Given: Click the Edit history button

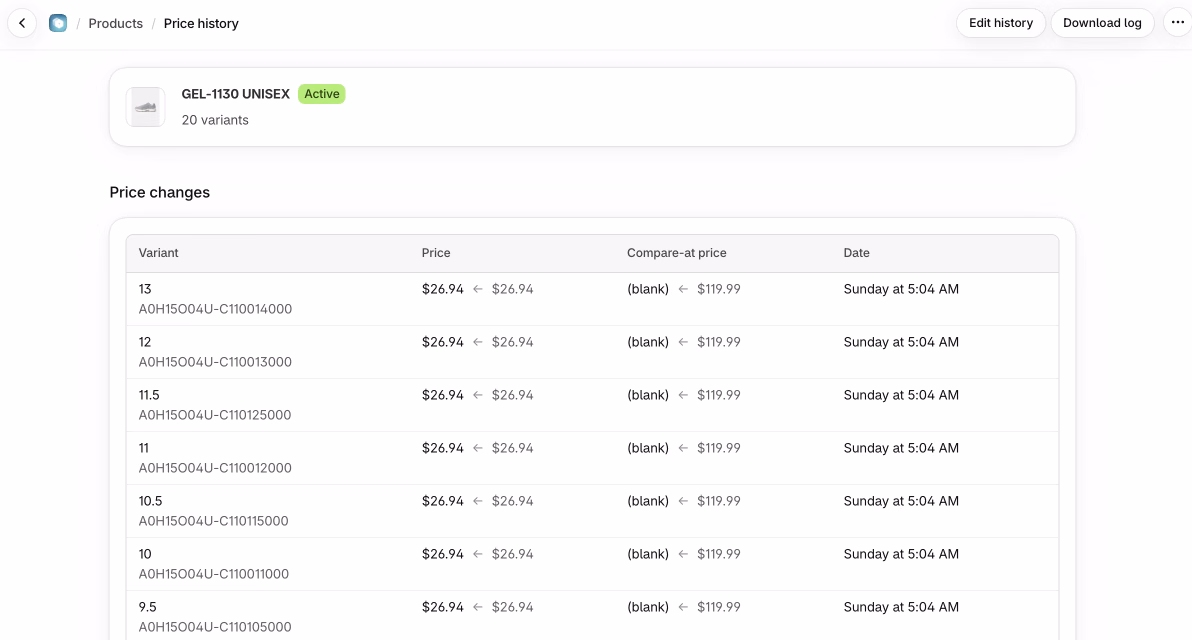Looking at the screenshot, I should [1000, 23].
